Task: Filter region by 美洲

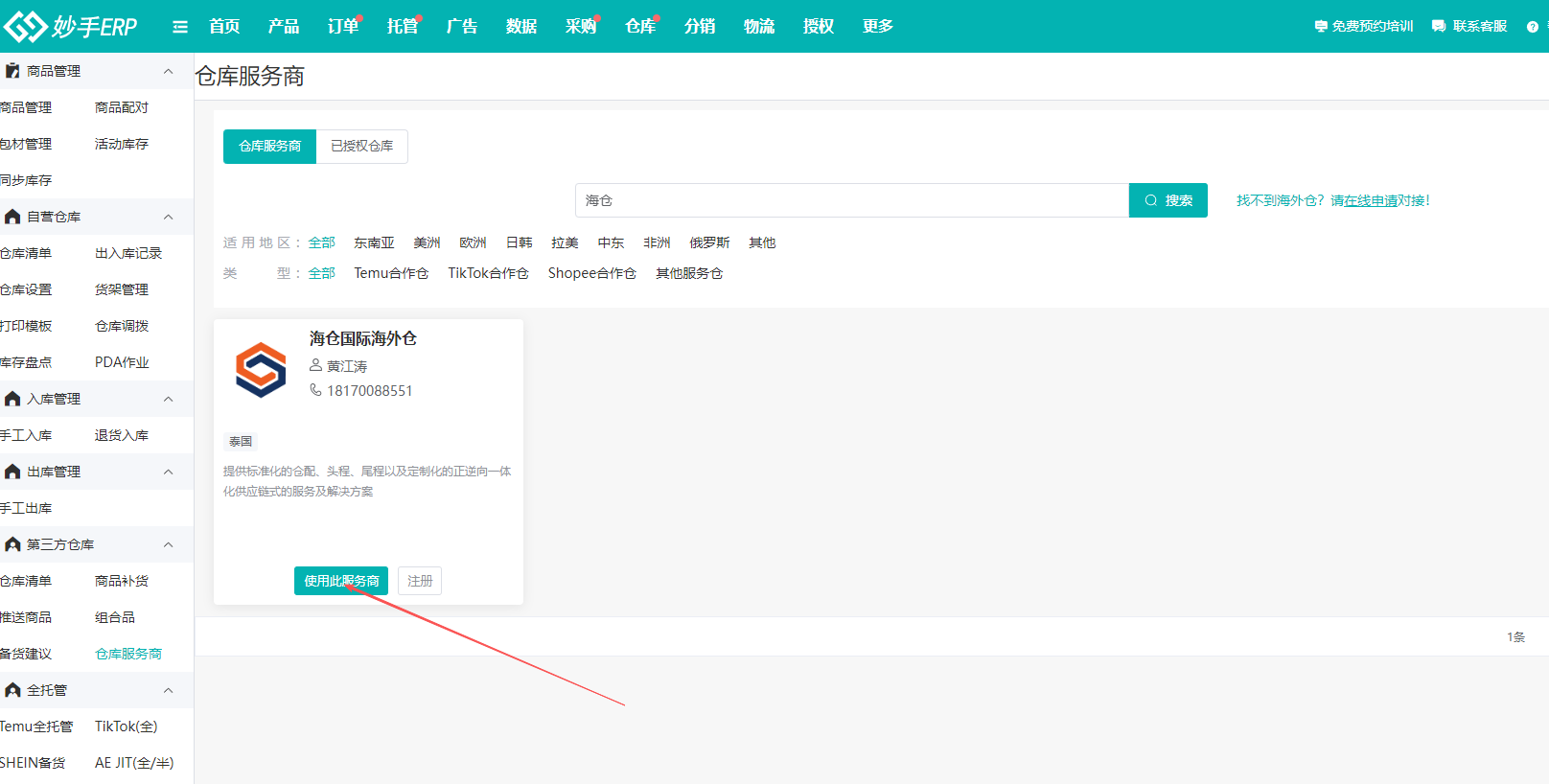Action: [427, 242]
